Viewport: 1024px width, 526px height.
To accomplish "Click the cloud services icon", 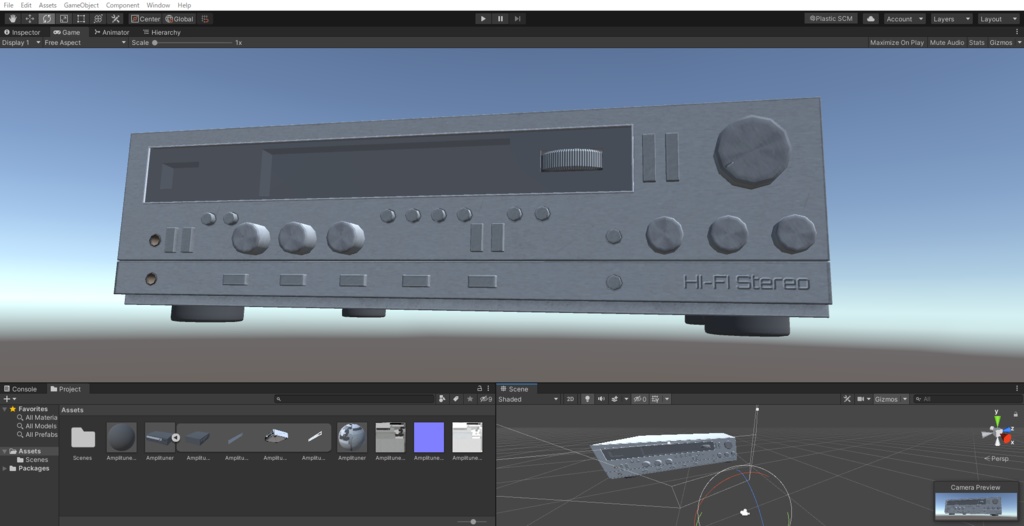I will click(871, 19).
